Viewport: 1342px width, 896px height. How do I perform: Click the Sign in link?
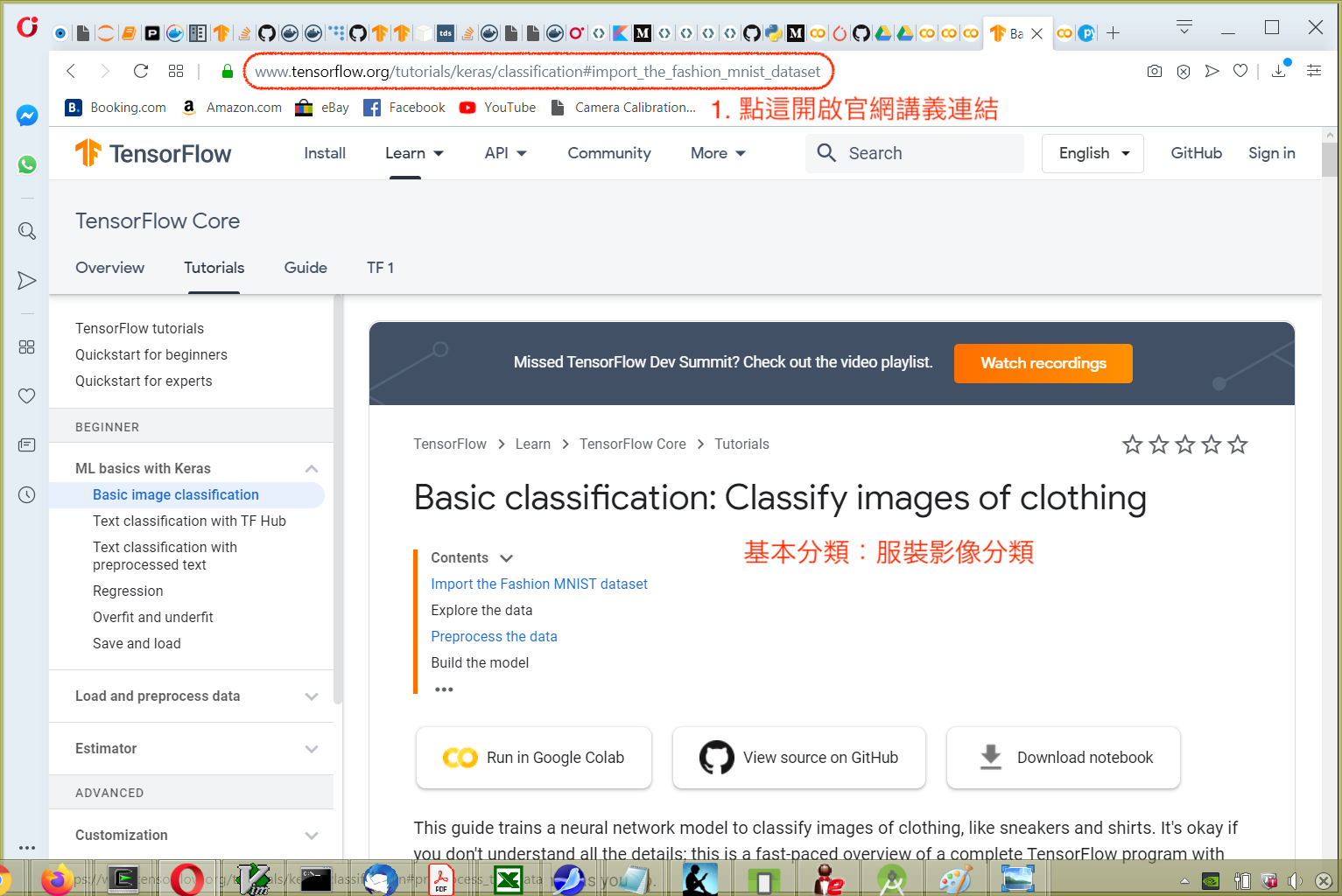1272,153
